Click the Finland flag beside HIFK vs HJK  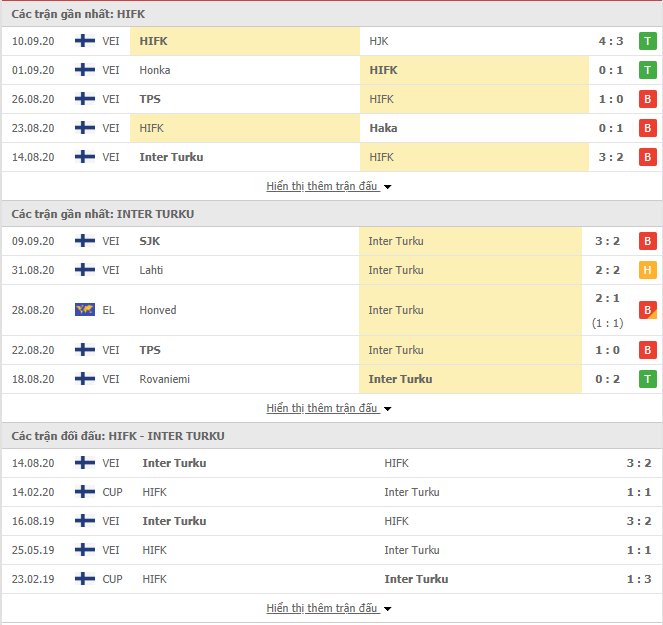tap(85, 41)
